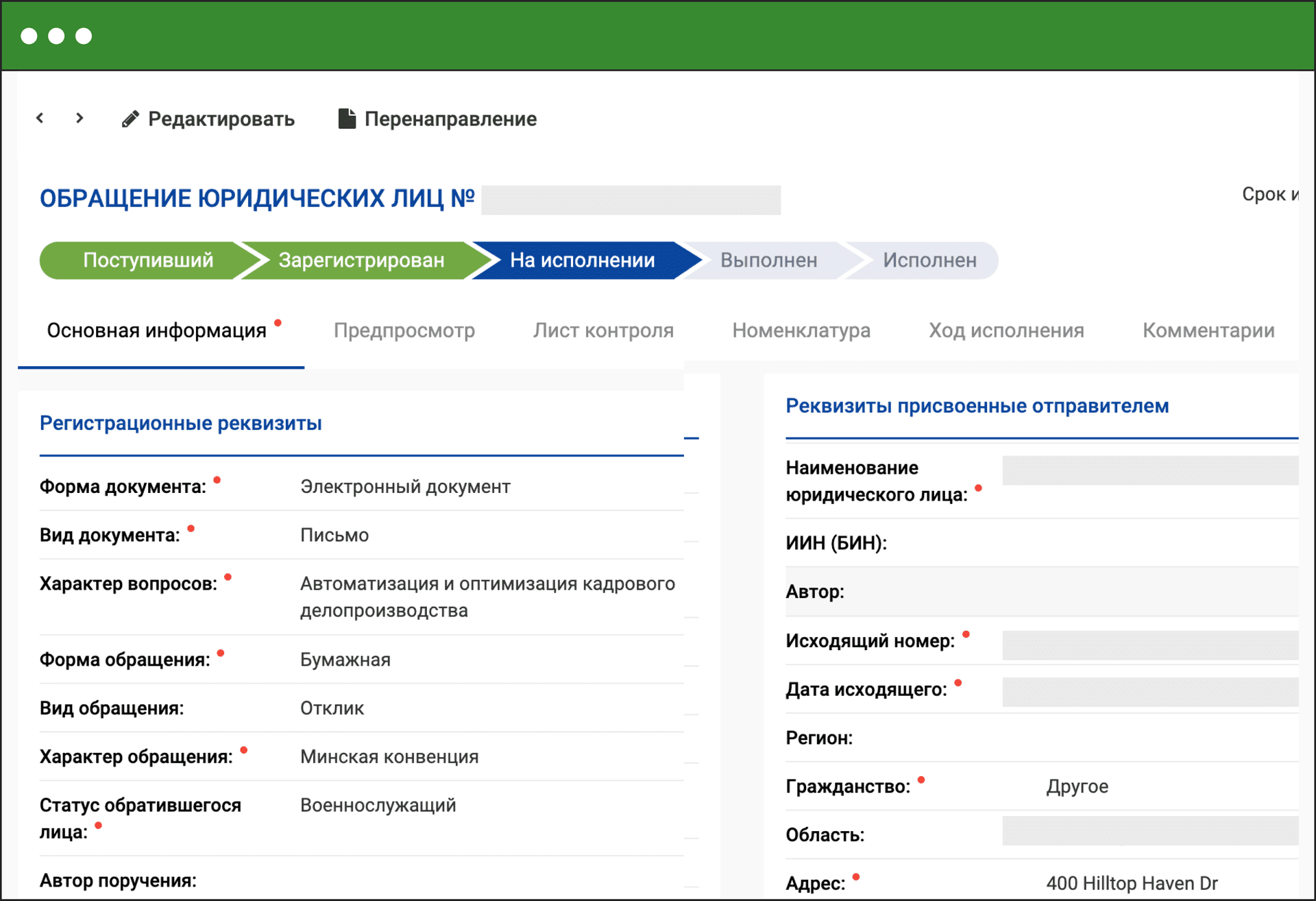Viewport: 1316px width, 901px height.
Task: Navigate back with the left arrow icon
Action: tap(39, 118)
